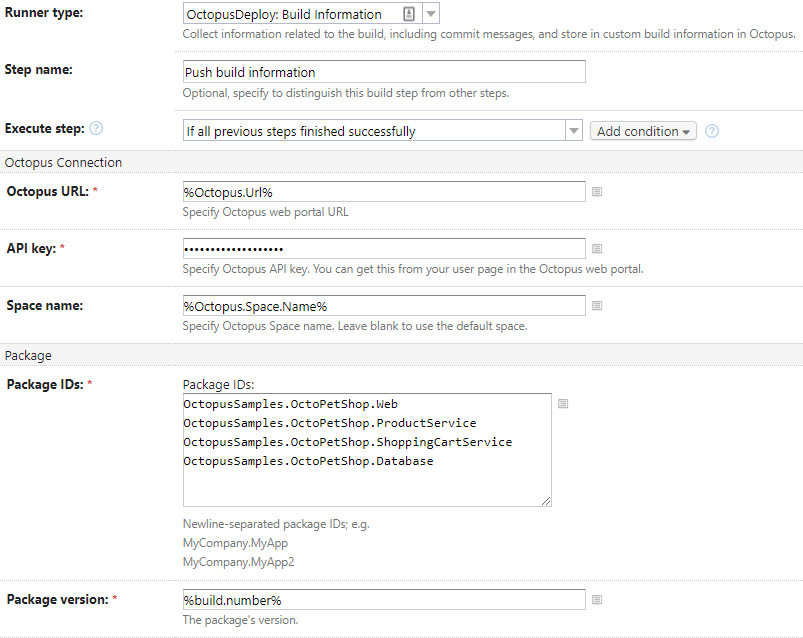Click the help icon beside Execute step label

(x=96, y=129)
